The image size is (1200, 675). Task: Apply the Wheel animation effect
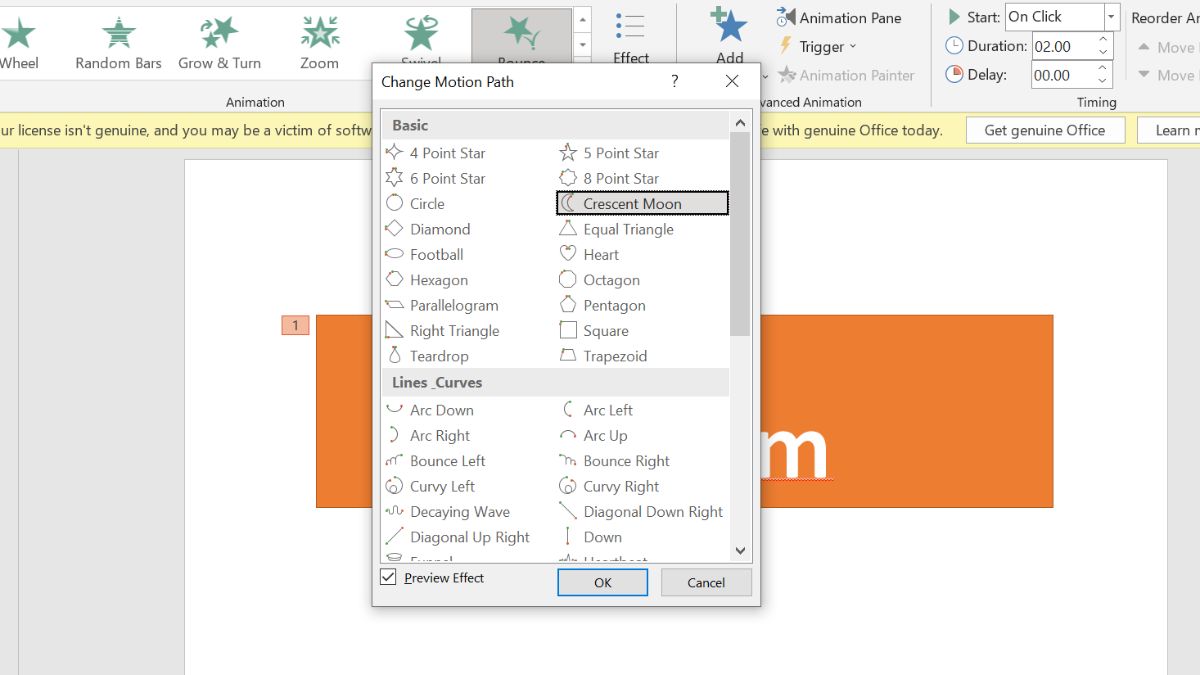tap(19, 44)
